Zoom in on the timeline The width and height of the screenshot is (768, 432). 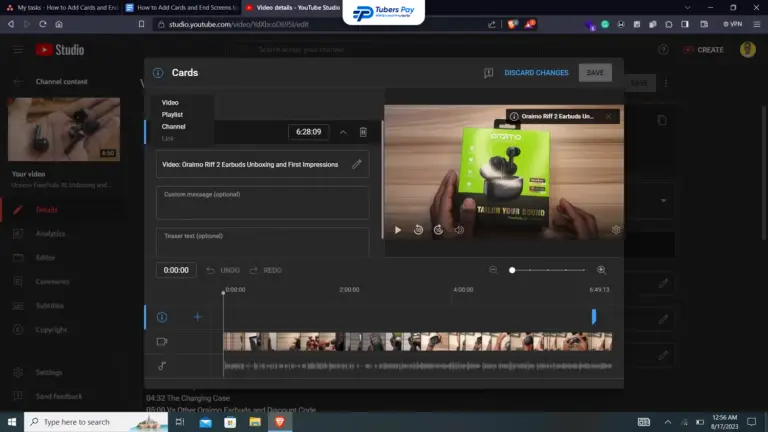point(601,270)
